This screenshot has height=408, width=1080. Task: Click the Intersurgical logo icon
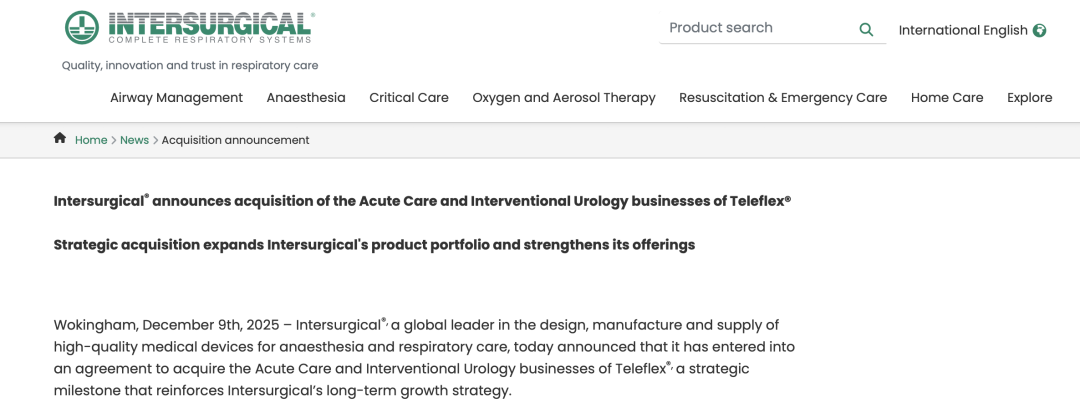82,27
